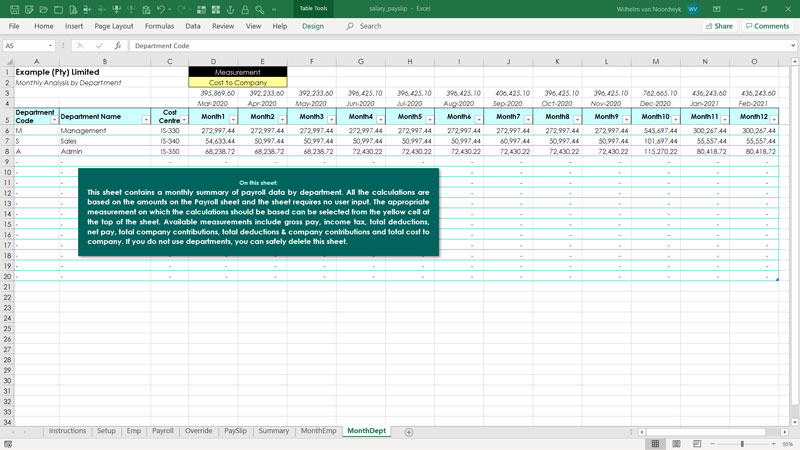The height and width of the screenshot is (450, 800).
Task: Click zoom in plus icon in status bar
Action: pyautogui.click(x=773, y=444)
